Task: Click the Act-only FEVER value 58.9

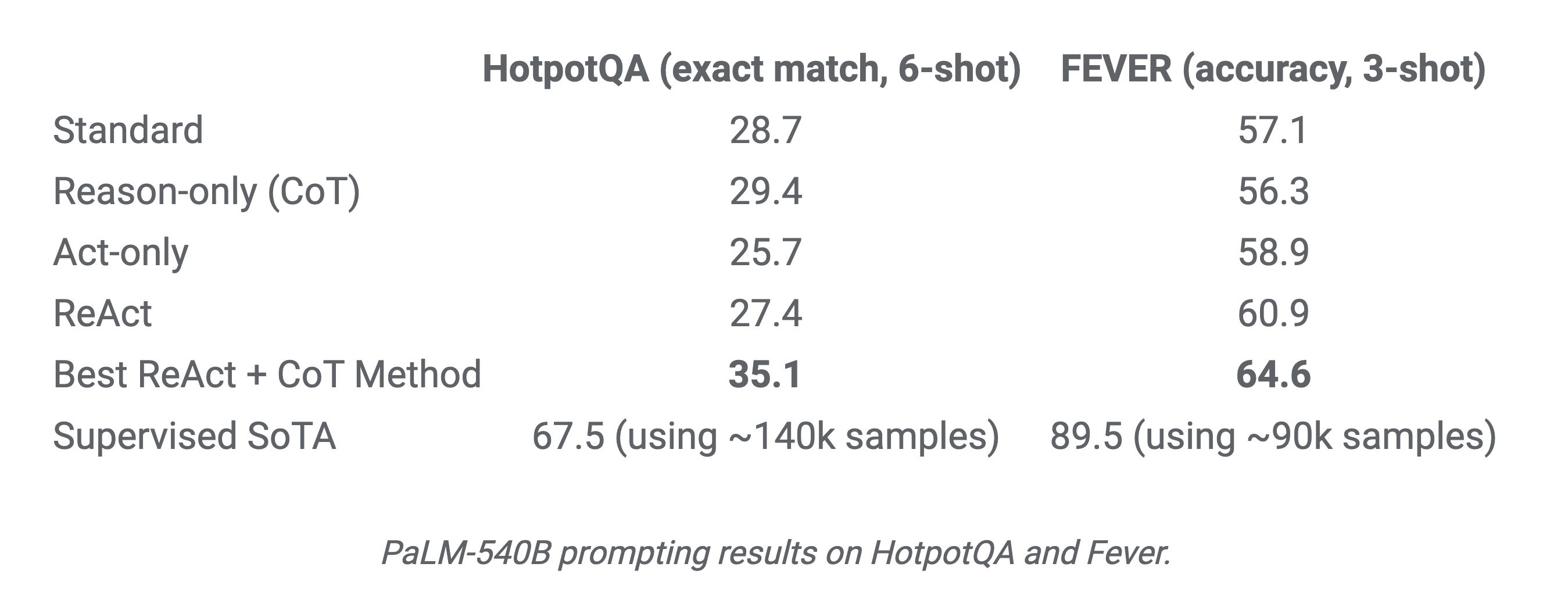Action: tap(1273, 253)
